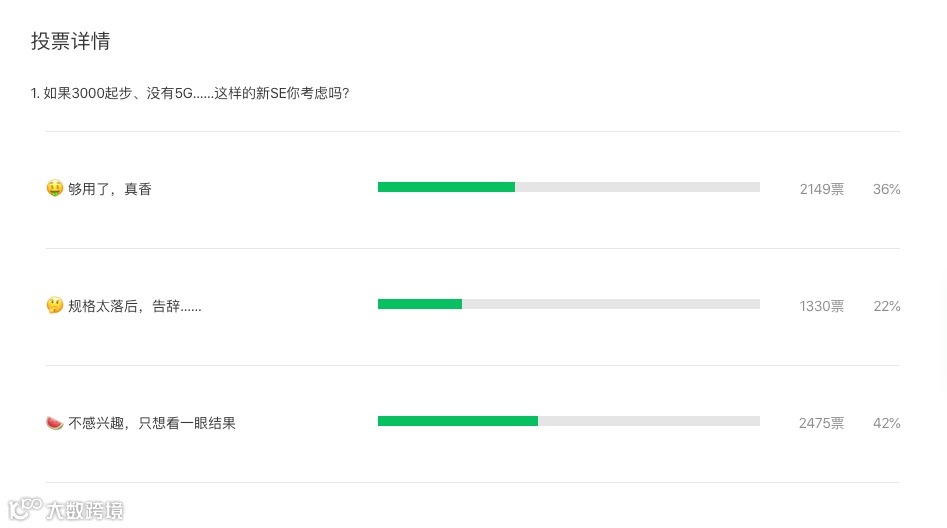947x528 pixels.
Task: Click the 2475票 vote count
Action: (822, 423)
